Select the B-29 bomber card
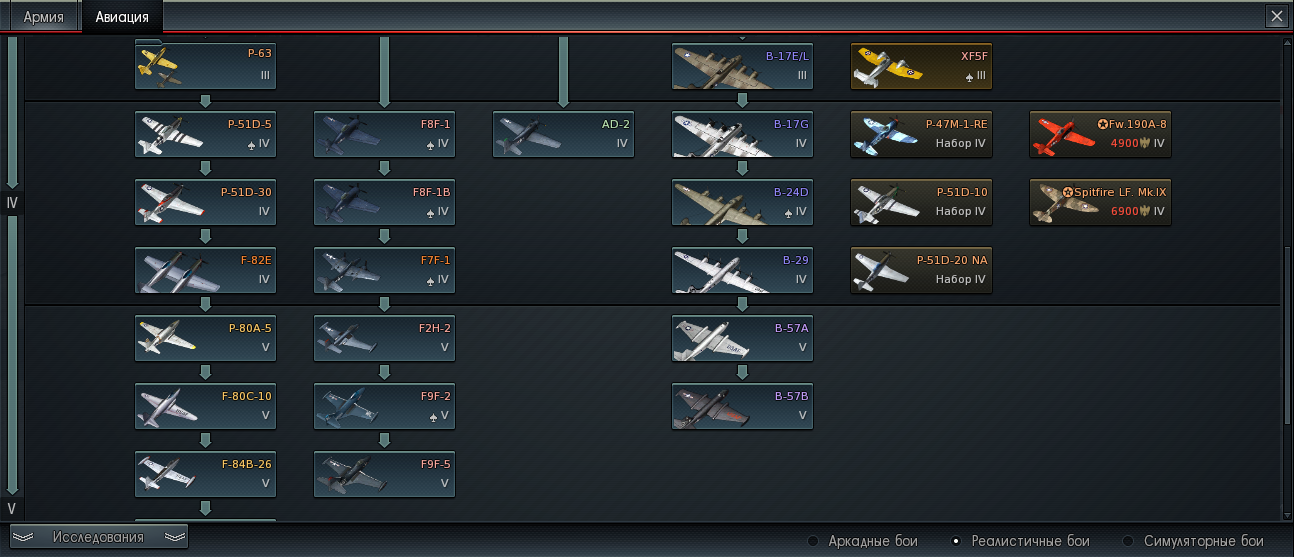Image resolution: width=1294 pixels, height=557 pixels. [x=742, y=270]
